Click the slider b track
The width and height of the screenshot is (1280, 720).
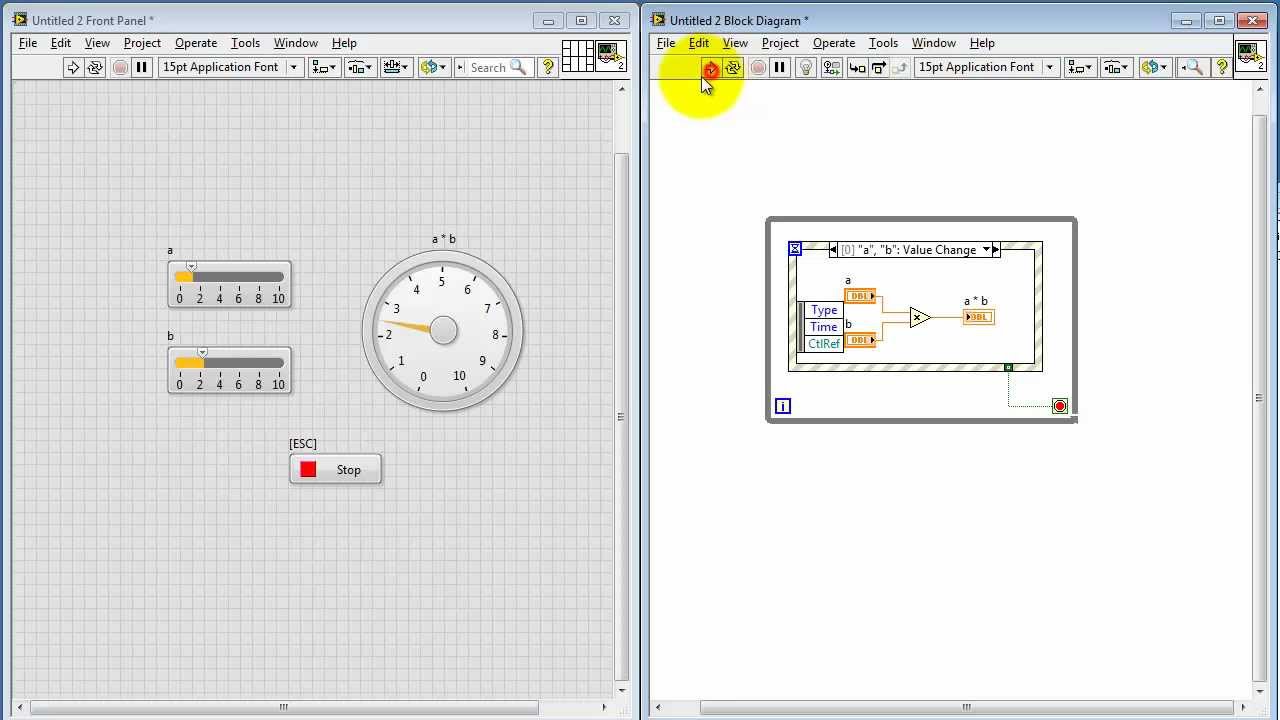click(230, 363)
